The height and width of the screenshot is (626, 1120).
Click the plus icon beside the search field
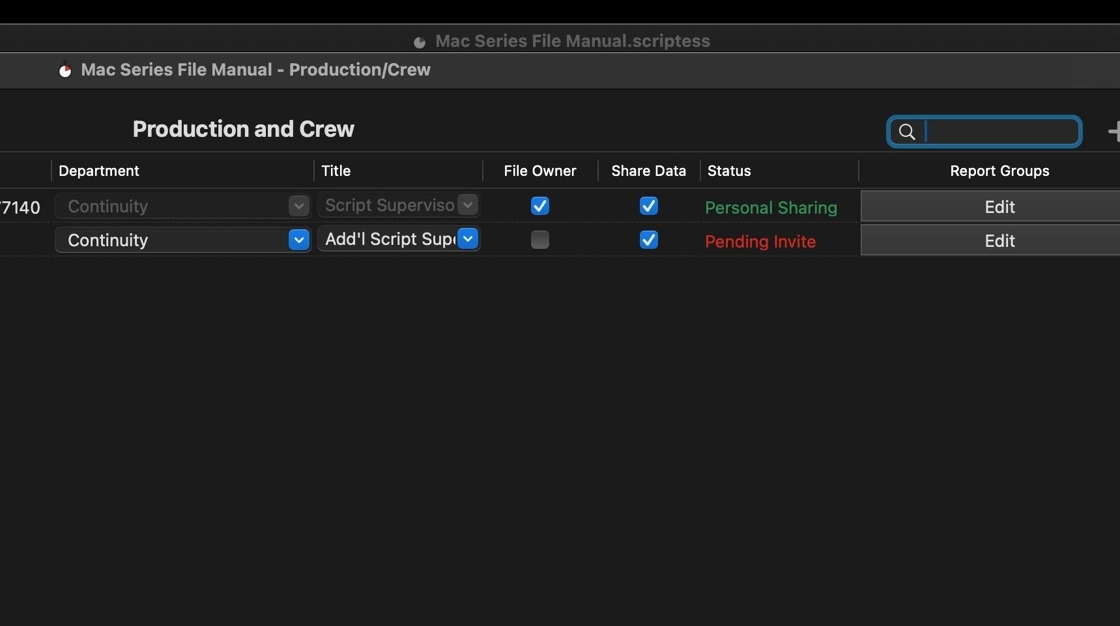[x=1114, y=132]
